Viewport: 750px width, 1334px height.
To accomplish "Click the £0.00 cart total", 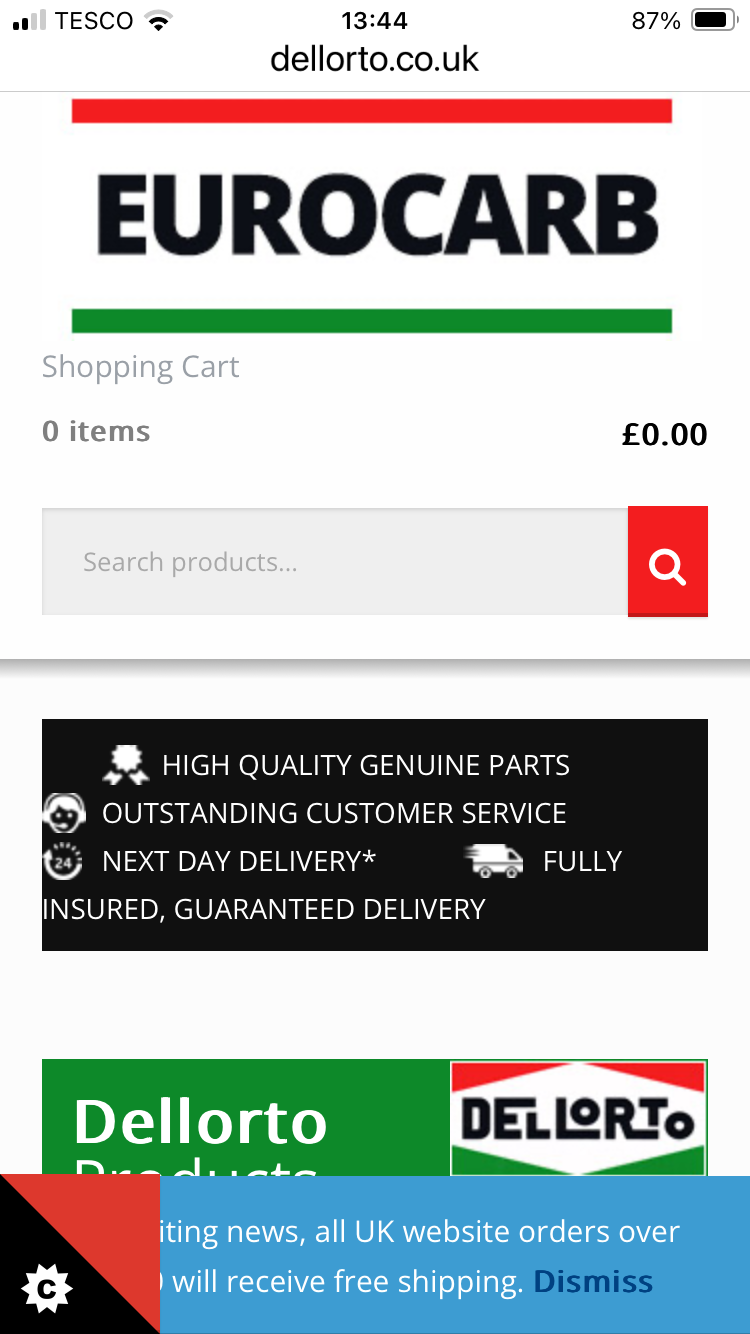I will coord(664,434).
